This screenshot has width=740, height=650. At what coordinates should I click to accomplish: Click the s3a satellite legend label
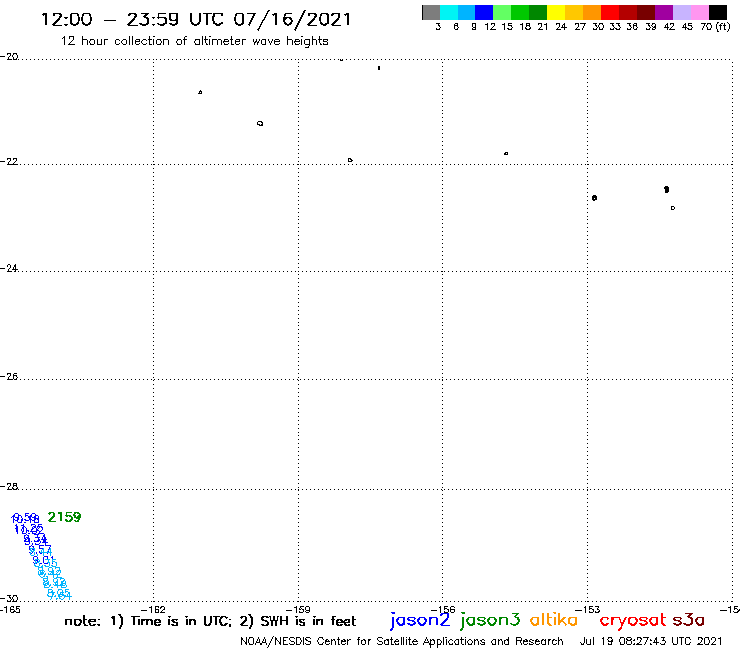(x=688, y=620)
